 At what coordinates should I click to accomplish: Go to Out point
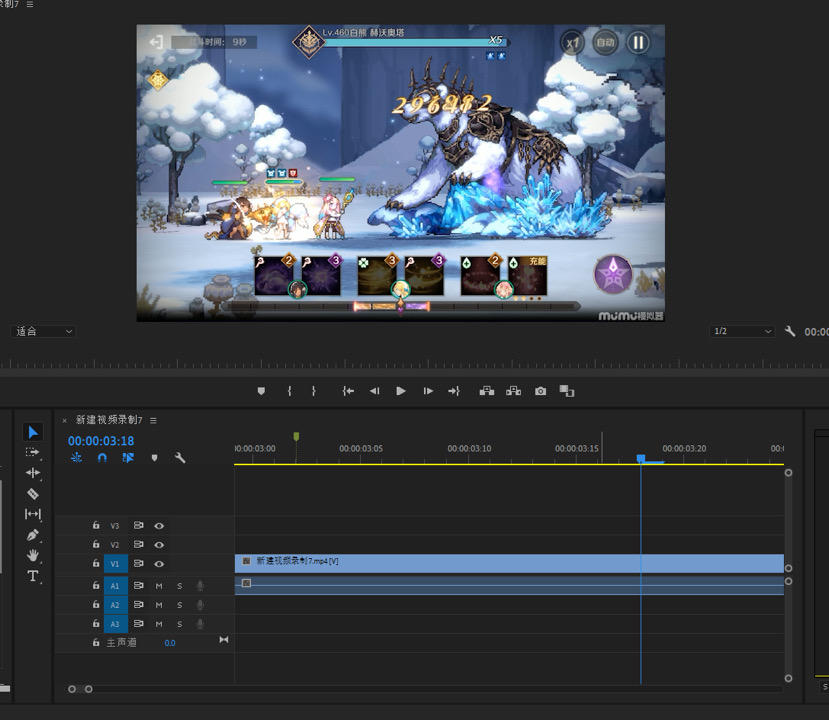point(454,391)
